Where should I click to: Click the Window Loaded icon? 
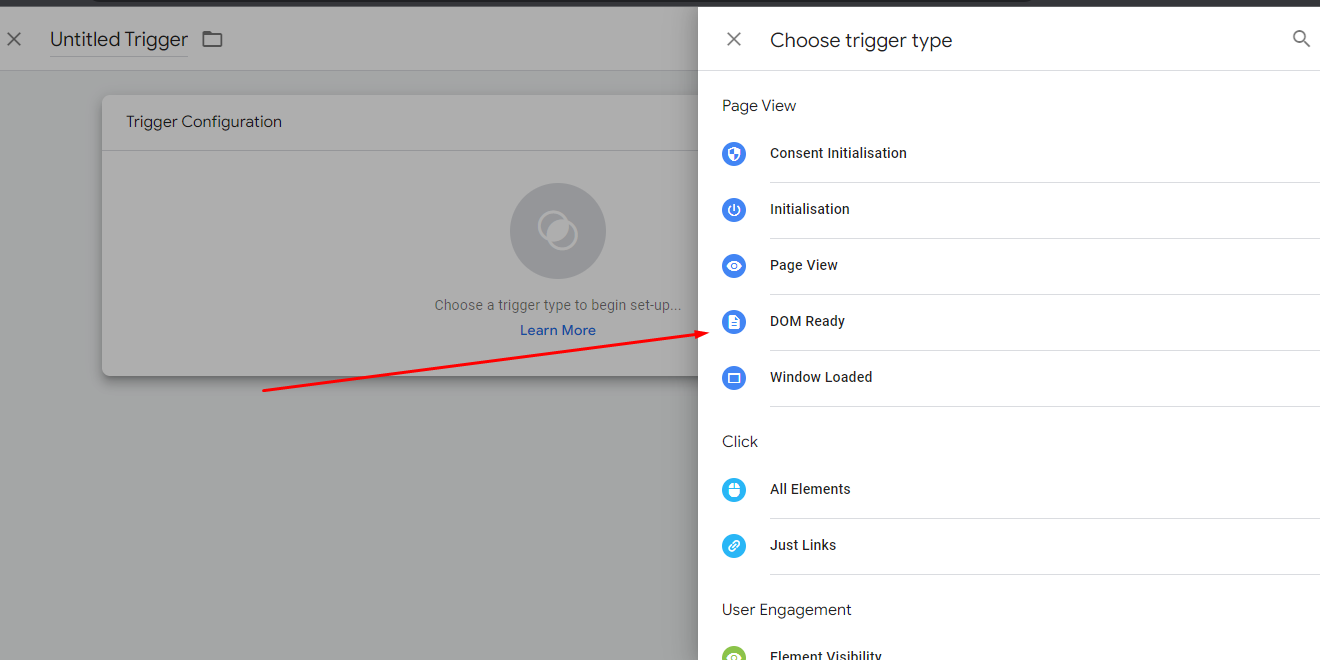[x=734, y=378]
